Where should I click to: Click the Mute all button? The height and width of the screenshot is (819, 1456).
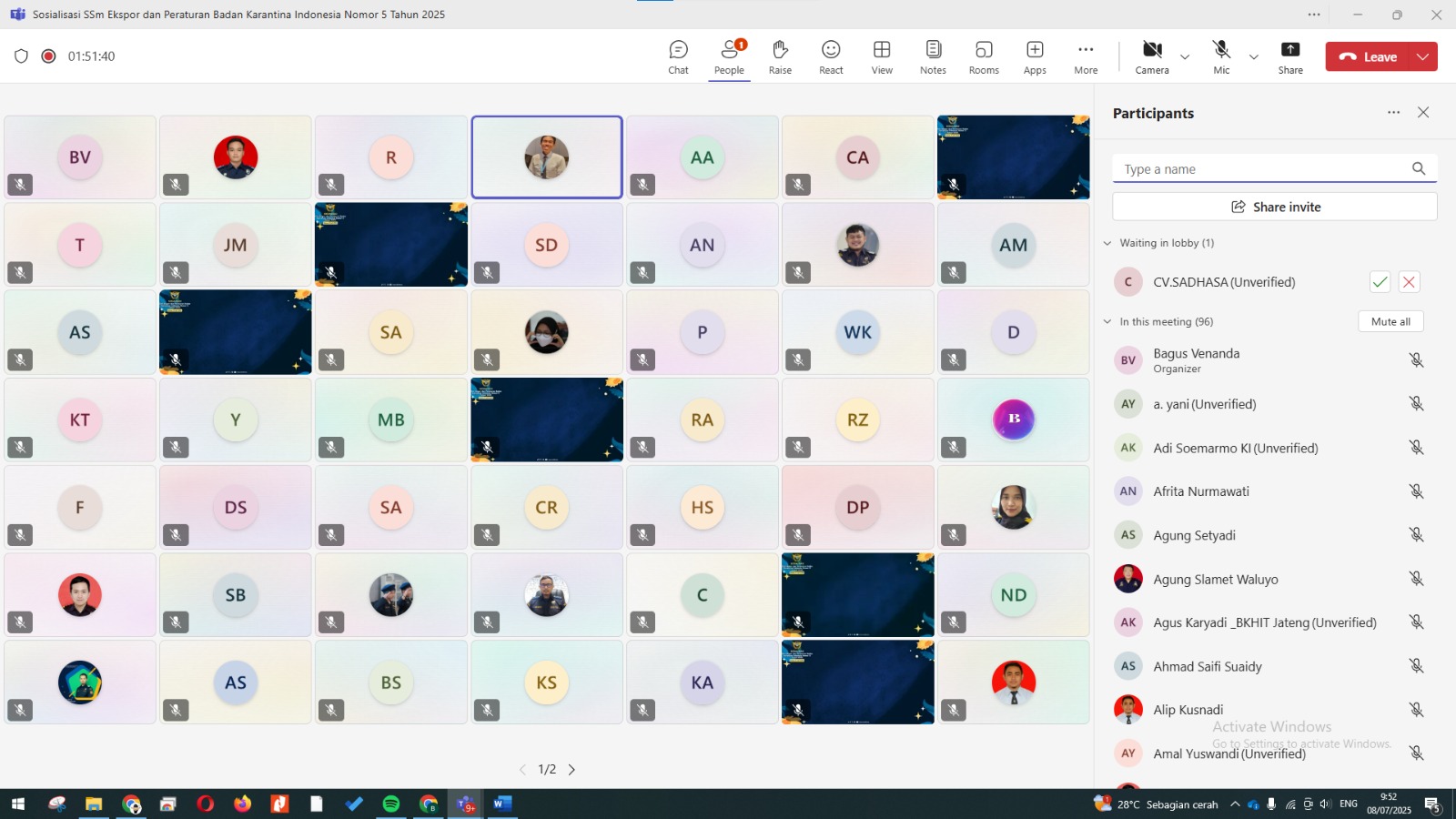pos(1390,322)
